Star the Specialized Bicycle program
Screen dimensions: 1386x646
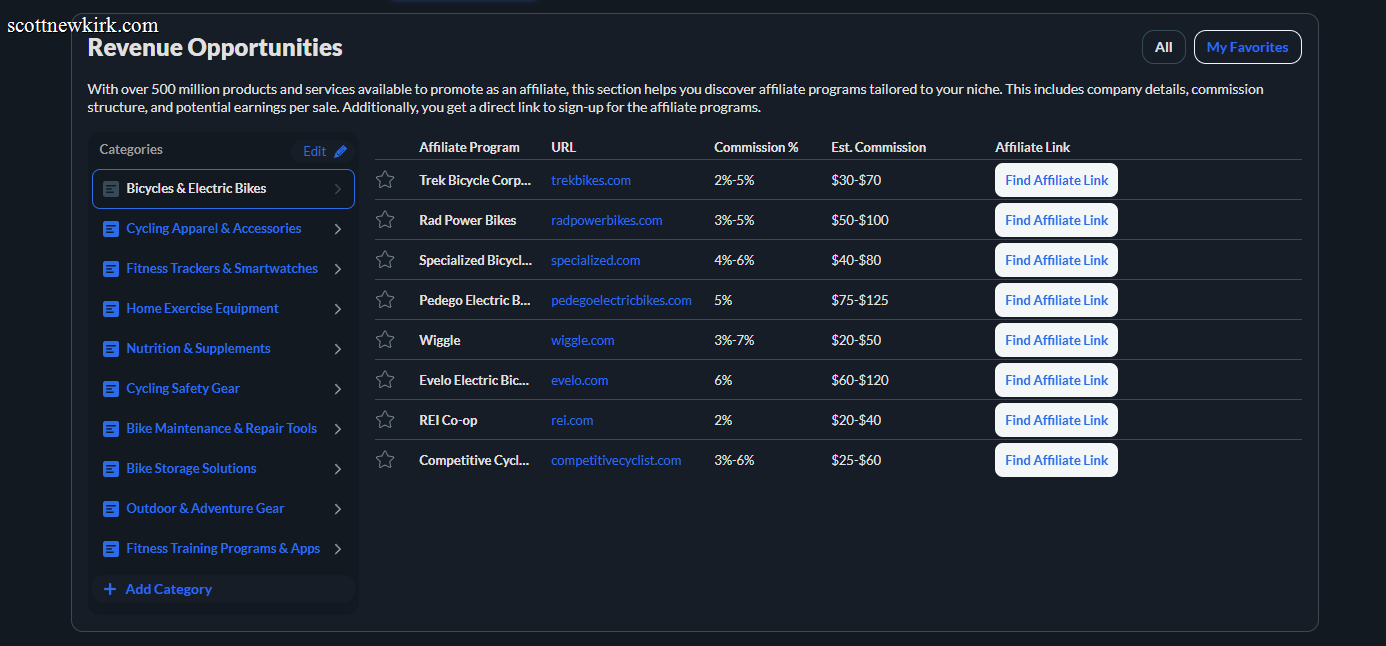coord(385,260)
